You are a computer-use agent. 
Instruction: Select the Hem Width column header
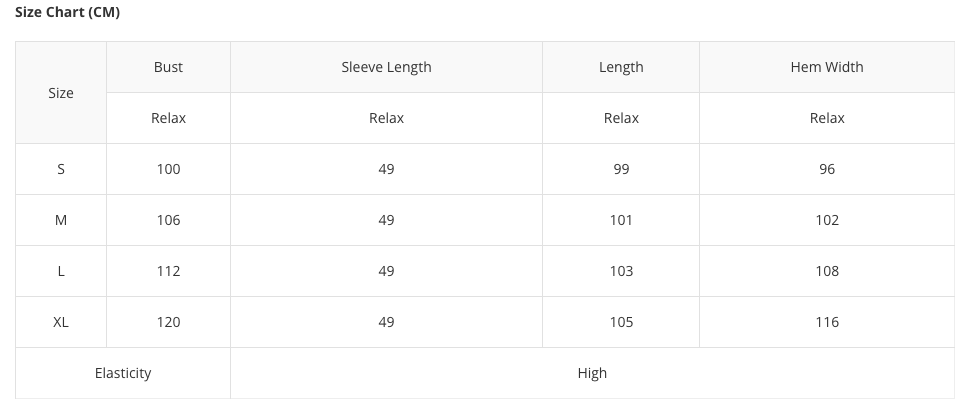(827, 67)
